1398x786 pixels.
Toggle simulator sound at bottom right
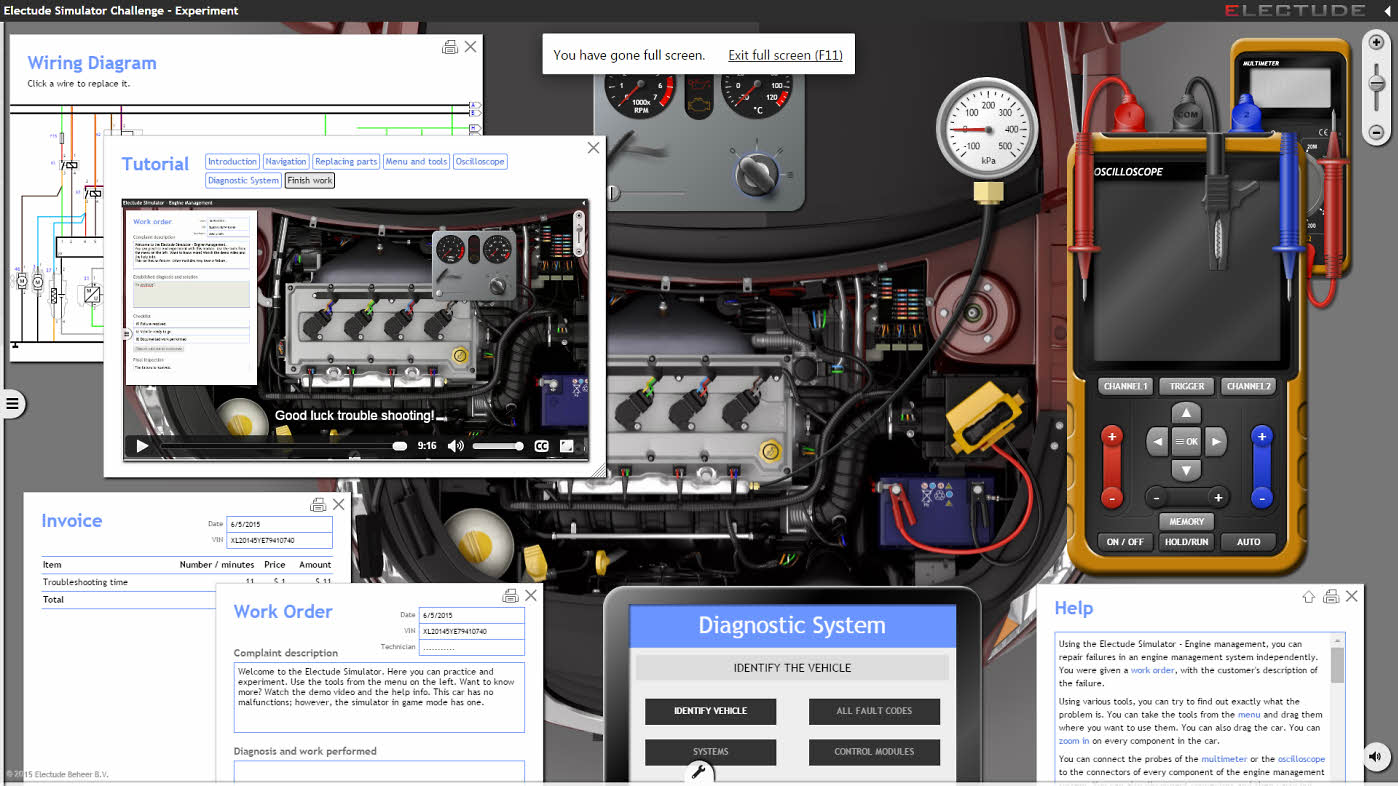point(1376,756)
